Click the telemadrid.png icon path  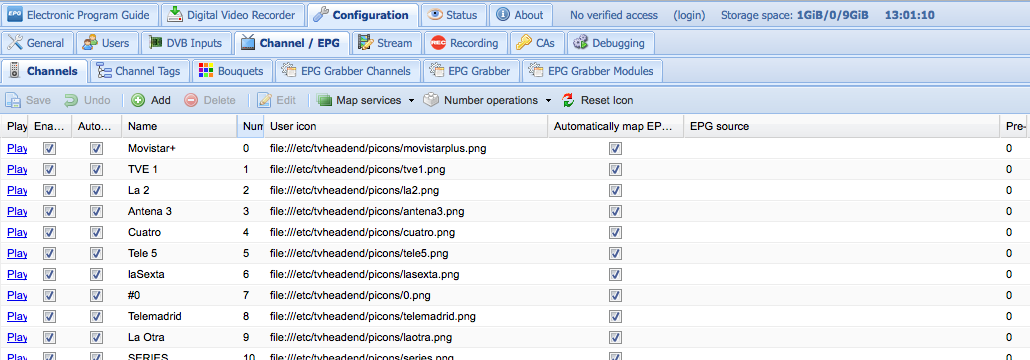(x=372, y=317)
